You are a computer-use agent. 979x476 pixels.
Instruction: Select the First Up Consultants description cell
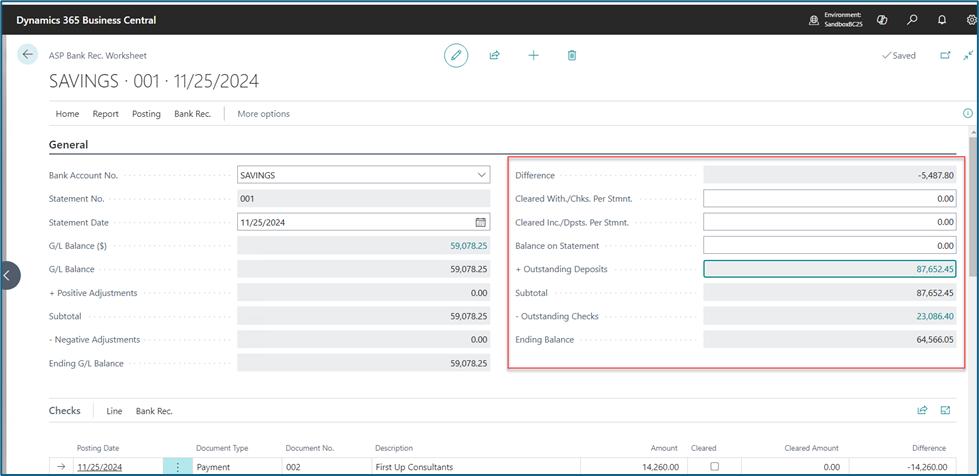point(476,467)
